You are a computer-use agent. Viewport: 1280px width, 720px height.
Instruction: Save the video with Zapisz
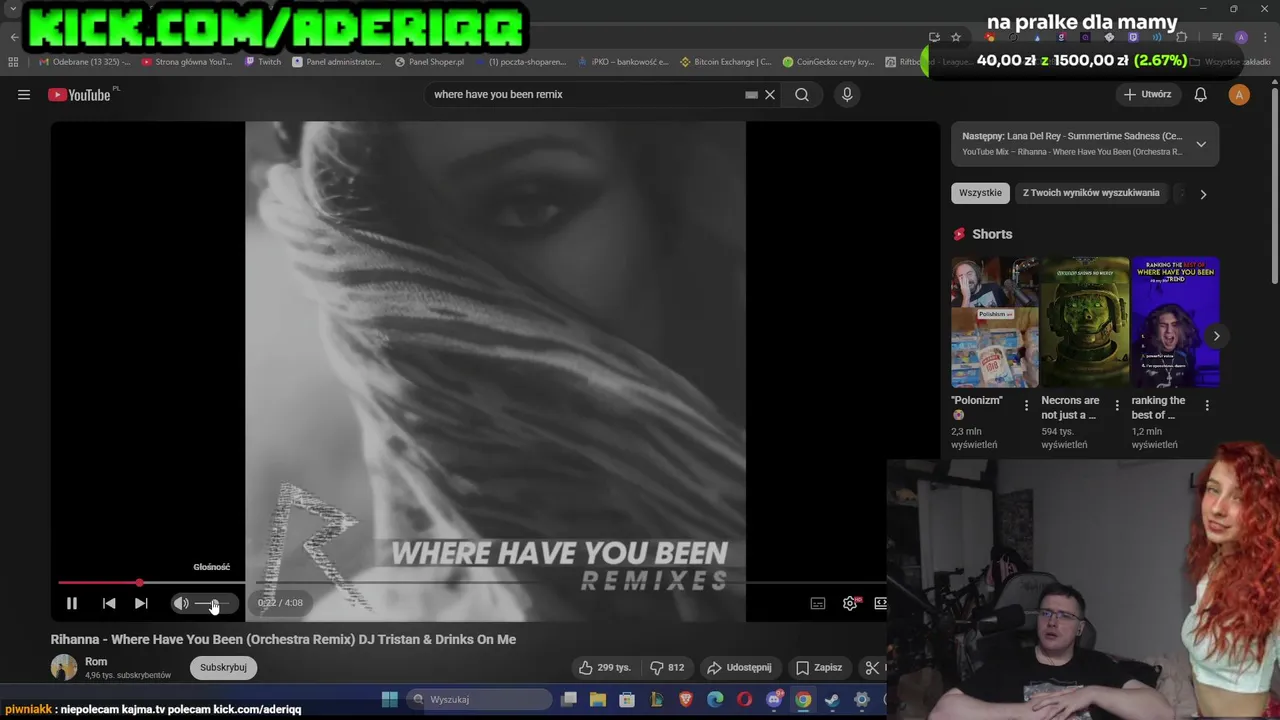818,667
